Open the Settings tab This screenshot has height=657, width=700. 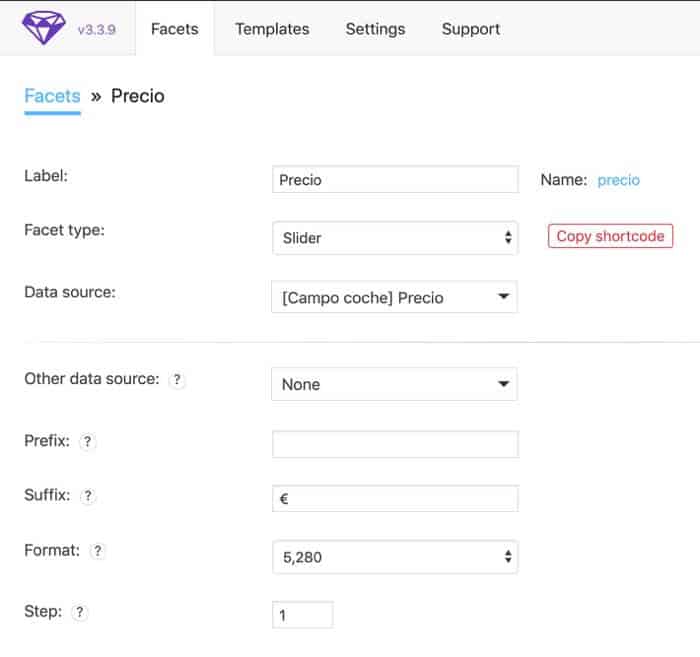(375, 29)
